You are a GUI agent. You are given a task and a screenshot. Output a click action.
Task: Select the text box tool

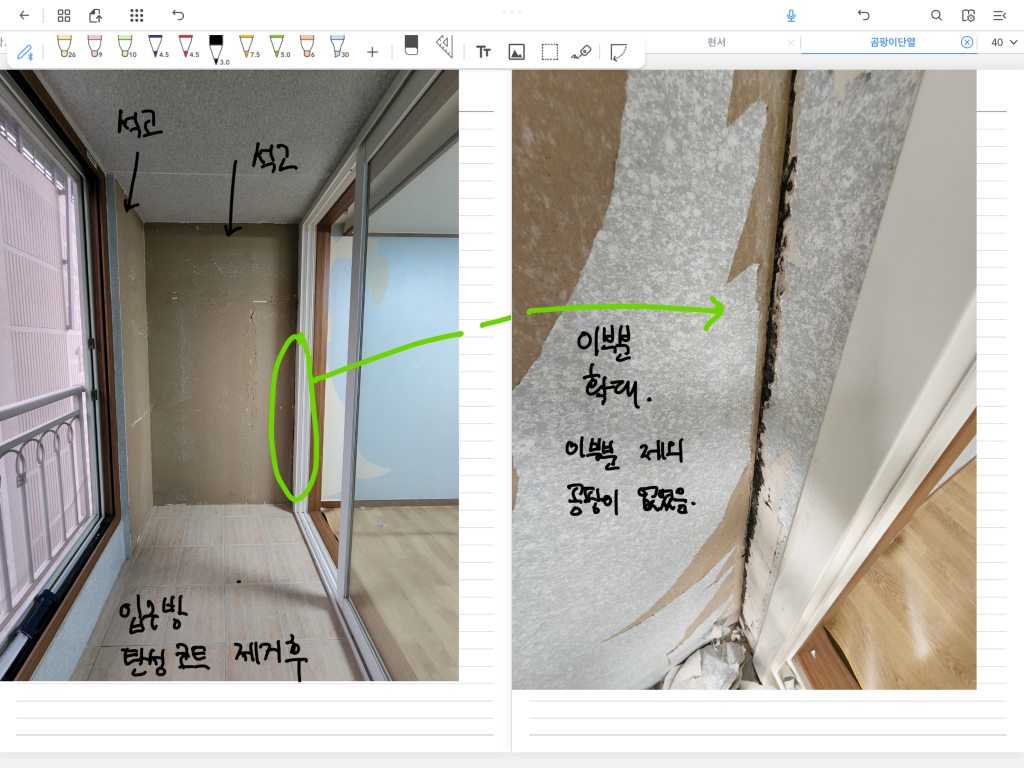click(484, 51)
